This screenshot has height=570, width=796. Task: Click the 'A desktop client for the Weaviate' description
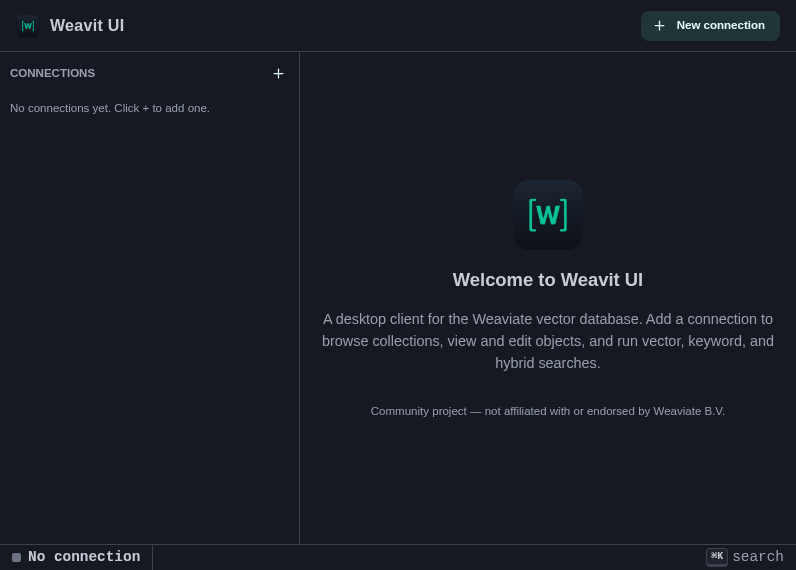point(548,341)
